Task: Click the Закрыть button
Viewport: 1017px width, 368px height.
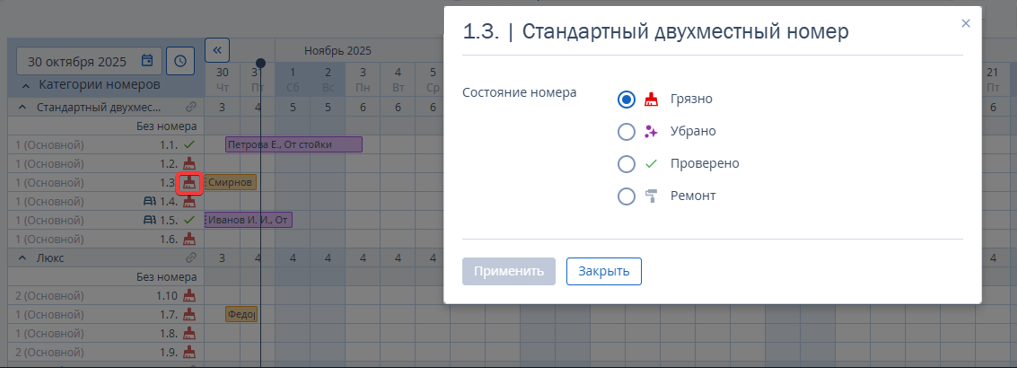Action: (x=604, y=271)
